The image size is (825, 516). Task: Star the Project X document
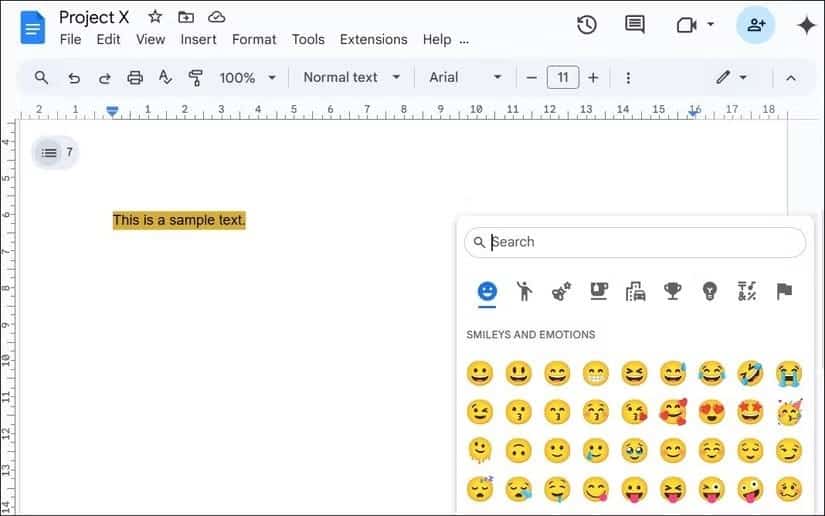pos(155,17)
